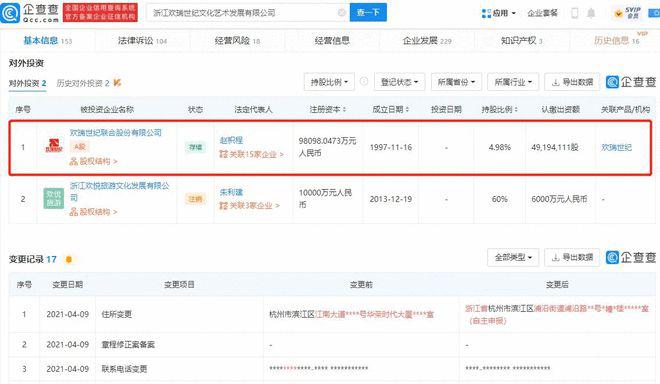
Task: Open the 所属省份 filter dropdown
Action: [456, 82]
